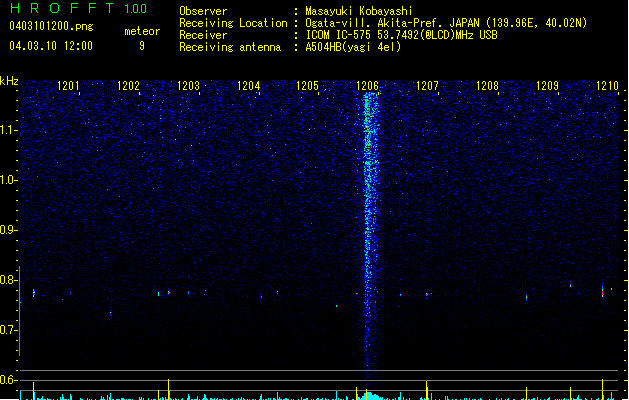The height and width of the screenshot is (400, 629).
Task: Click the HROFFT 1.0.0 title text
Action: pyautogui.click(x=78, y=8)
